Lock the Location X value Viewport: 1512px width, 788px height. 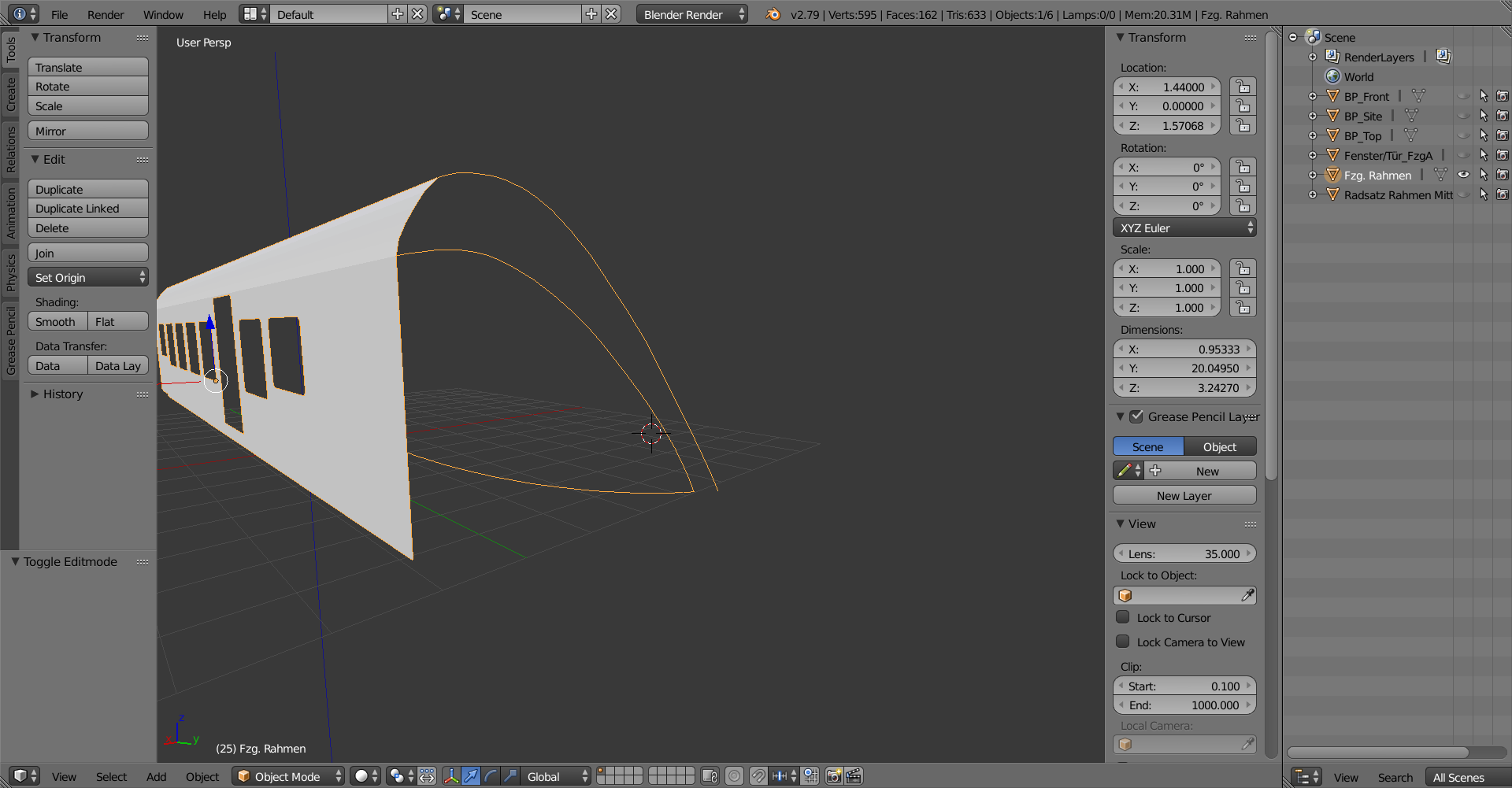pos(1243,87)
